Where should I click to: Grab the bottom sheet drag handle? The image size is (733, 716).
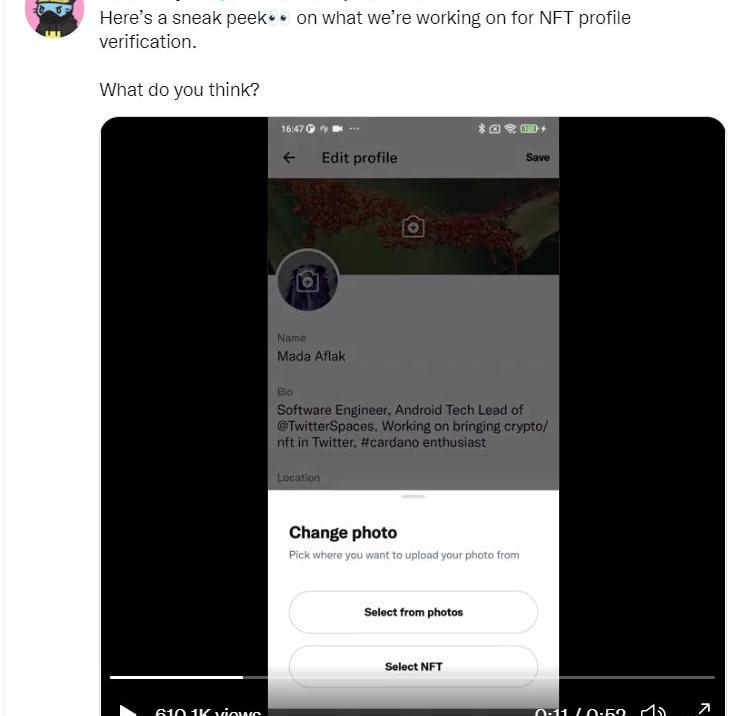[x=413, y=496]
